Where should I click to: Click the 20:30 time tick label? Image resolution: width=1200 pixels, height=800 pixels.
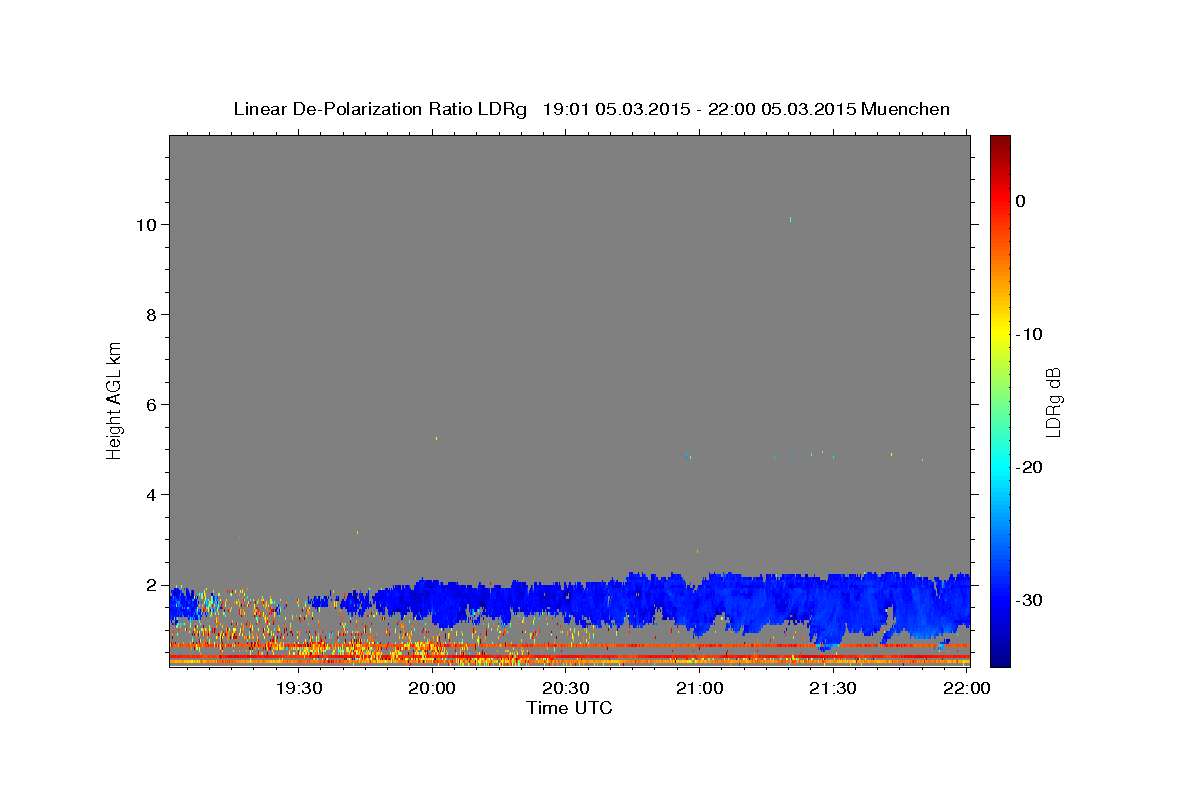click(x=565, y=688)
